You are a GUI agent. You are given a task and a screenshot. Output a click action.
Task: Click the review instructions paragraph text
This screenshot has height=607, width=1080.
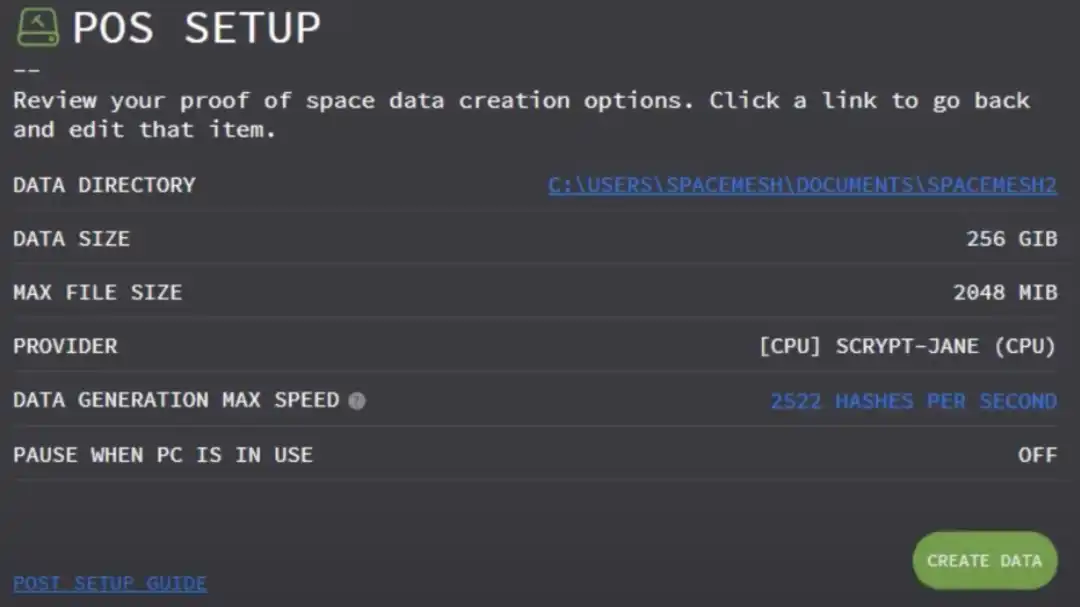[521, 114]
